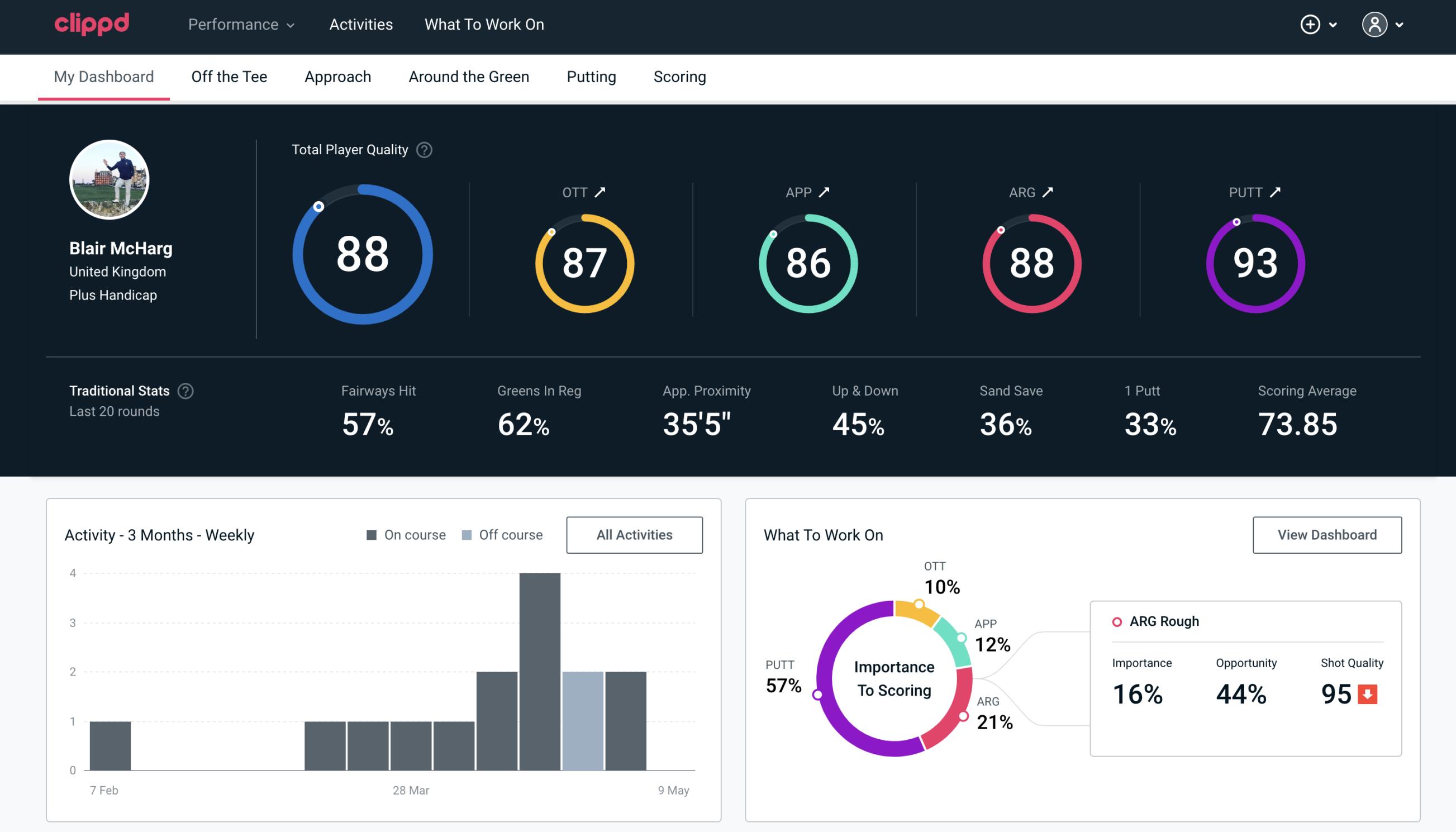Switch to the Putting tab

592,76
